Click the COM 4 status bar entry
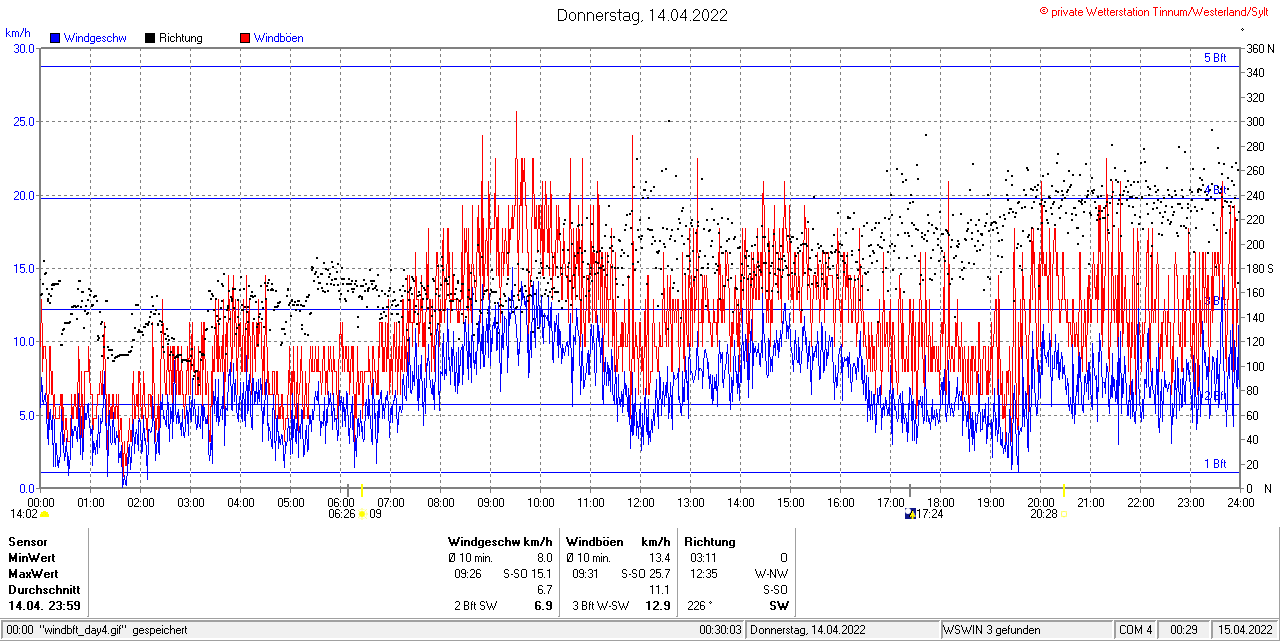Screen dimensions: 1280x641 1135,630
